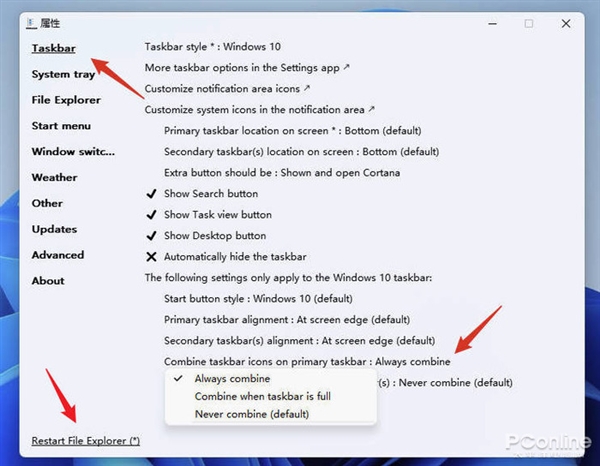
Task: Toggle Show Desktop button option
Action: coord(206,236)
